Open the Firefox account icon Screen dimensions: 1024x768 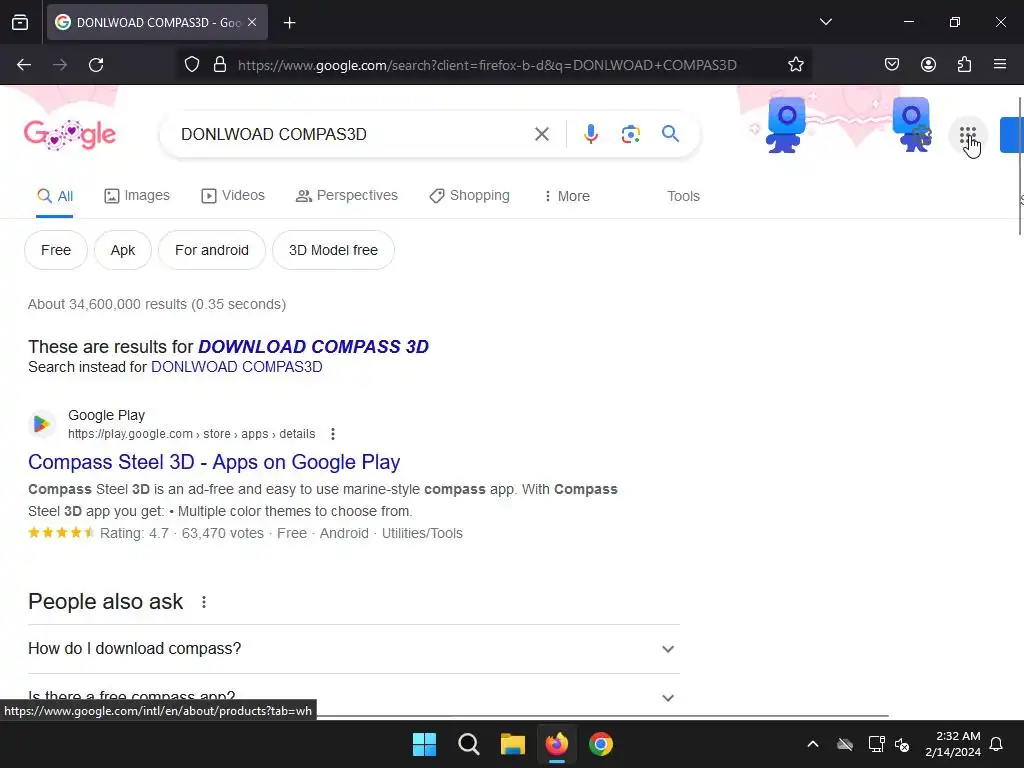pyautogui.click(x=928, y=65)
